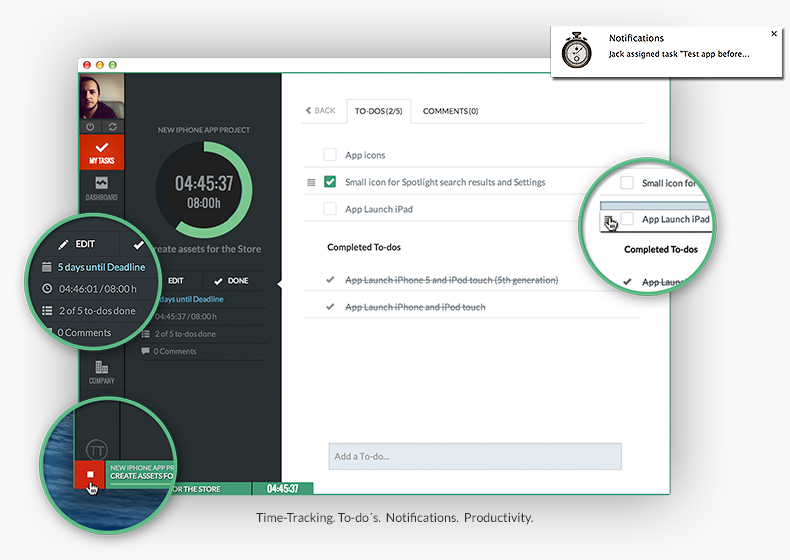Click the TT logo icon above the stop button
Image resolution: width=790 pixels, height=560 pixels.
(97, 450)
